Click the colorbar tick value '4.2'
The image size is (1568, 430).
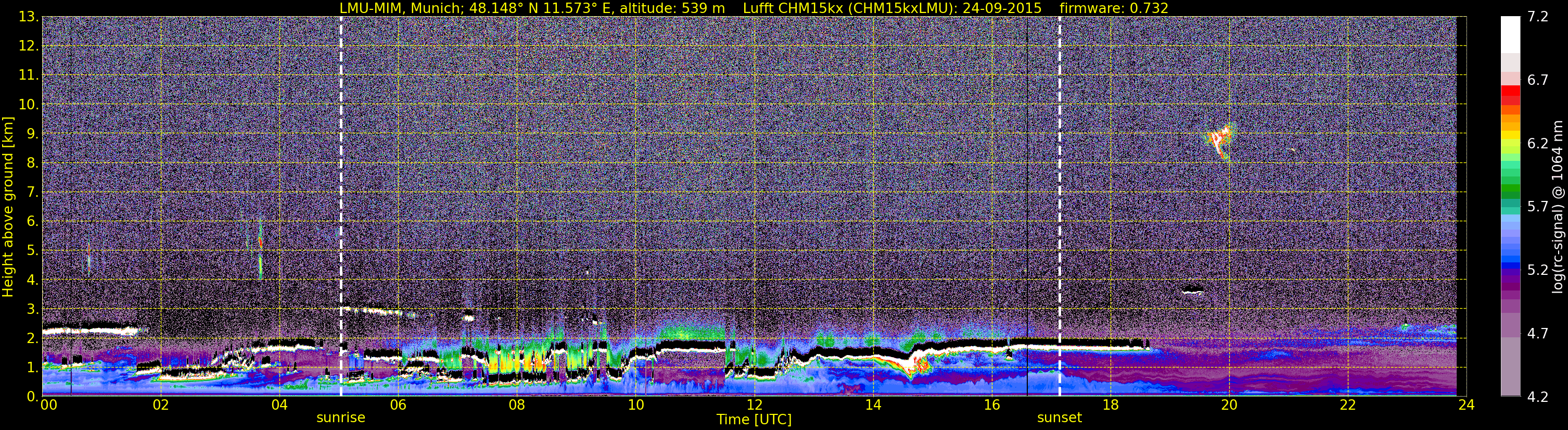point(1538,397)
